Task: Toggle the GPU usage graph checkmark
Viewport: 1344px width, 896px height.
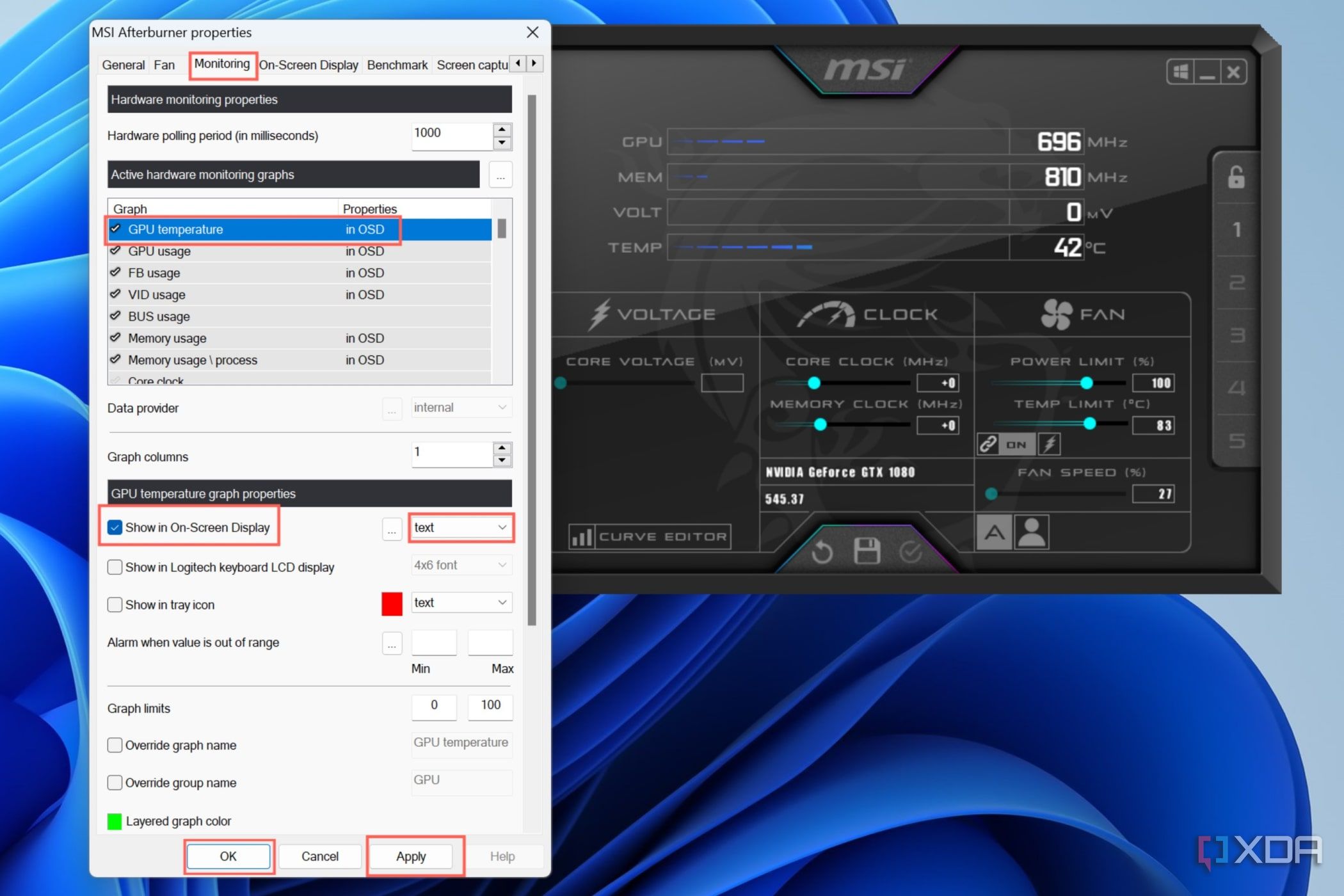Action: point(115,250)
